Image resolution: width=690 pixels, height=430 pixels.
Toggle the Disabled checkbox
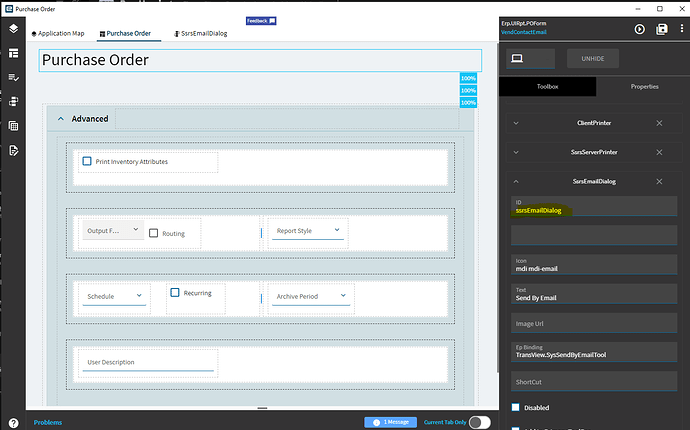coord(515,407)
